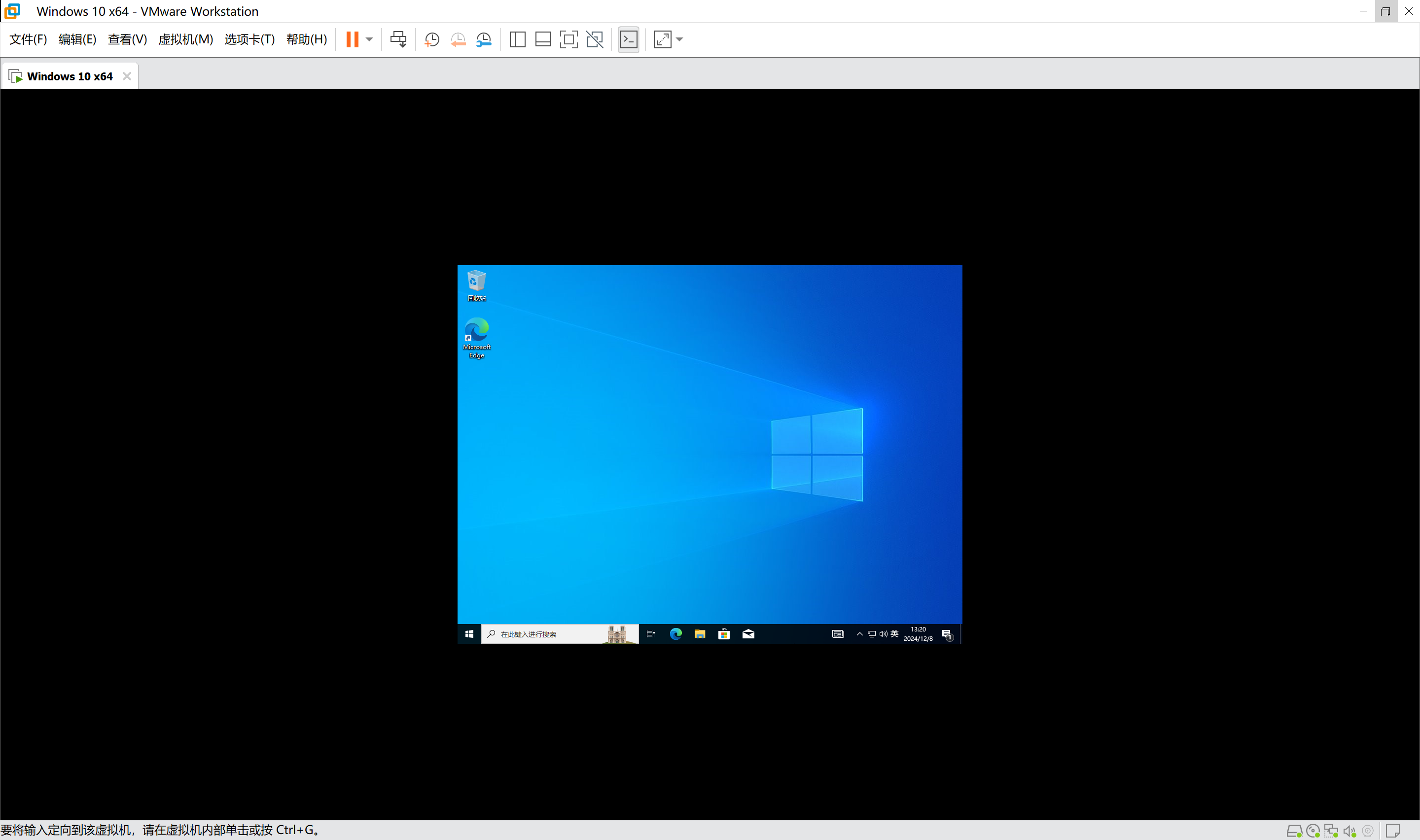Click the CD/DVD drive status icon
Screen dimensions: 1420x840
(x=1313, y=830)
